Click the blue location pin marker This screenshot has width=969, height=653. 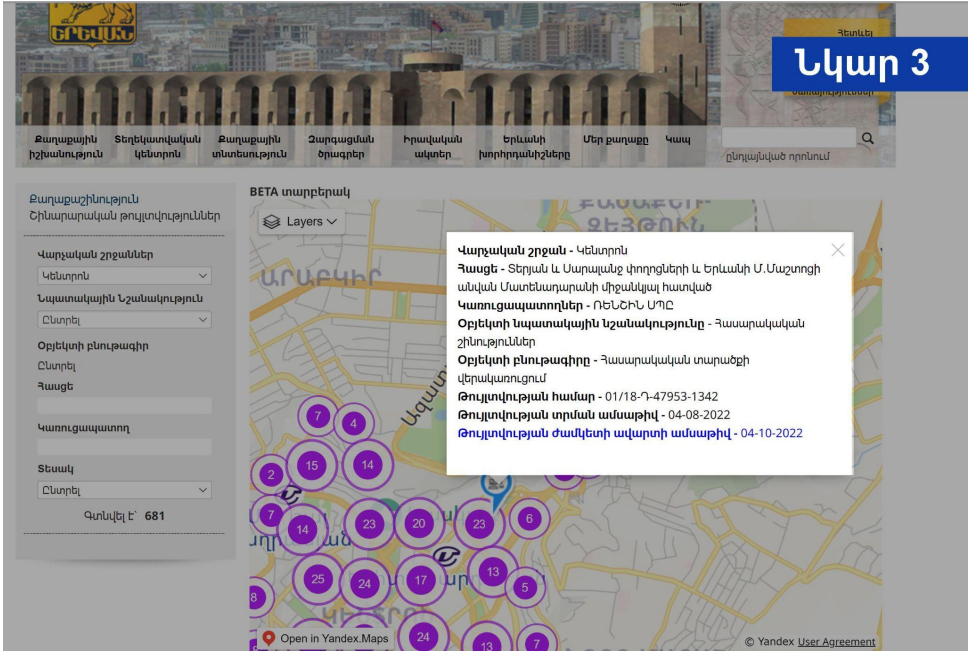pos(495,488)
